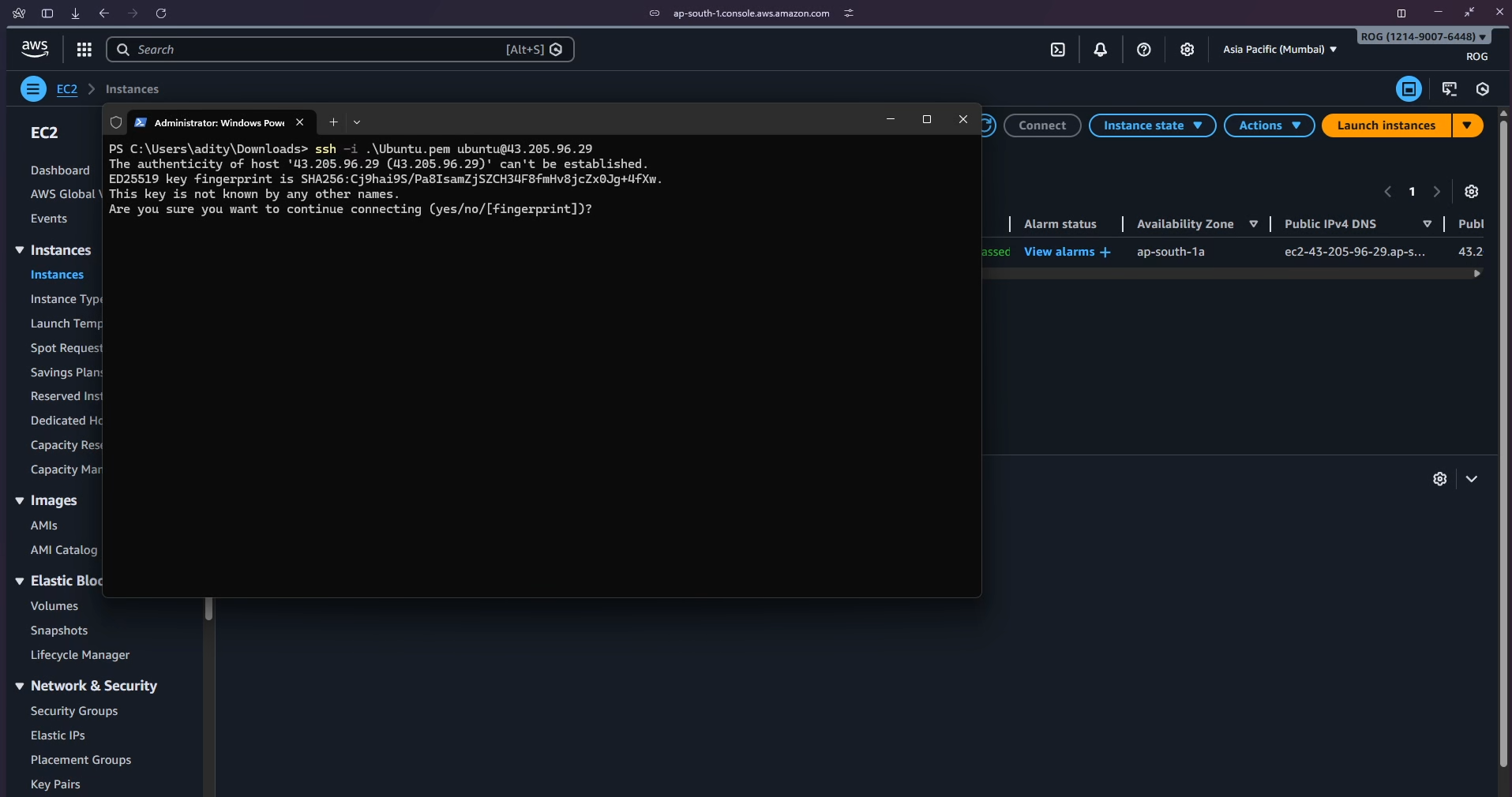Expand the Launch instances split arrow
The image size is (1512, 797).
1467,125
